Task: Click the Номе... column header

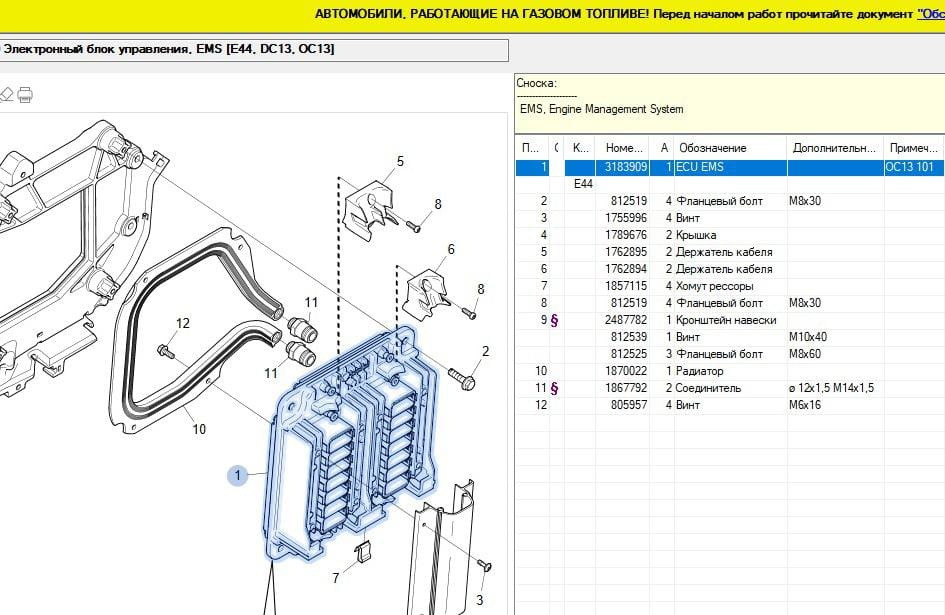Action: (625, 148)
